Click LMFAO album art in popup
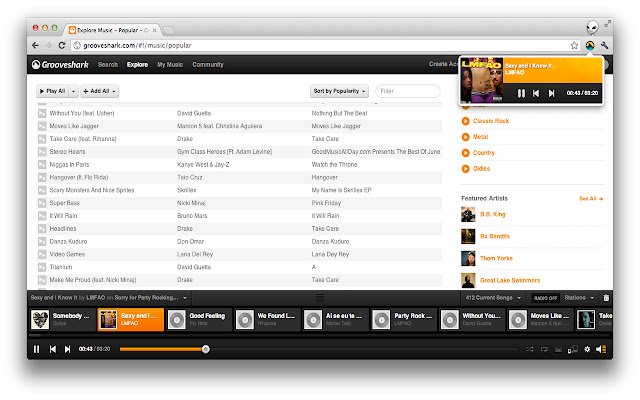This screenshot has width=640, height=400. pyautogui.click(x=482, y=80)
